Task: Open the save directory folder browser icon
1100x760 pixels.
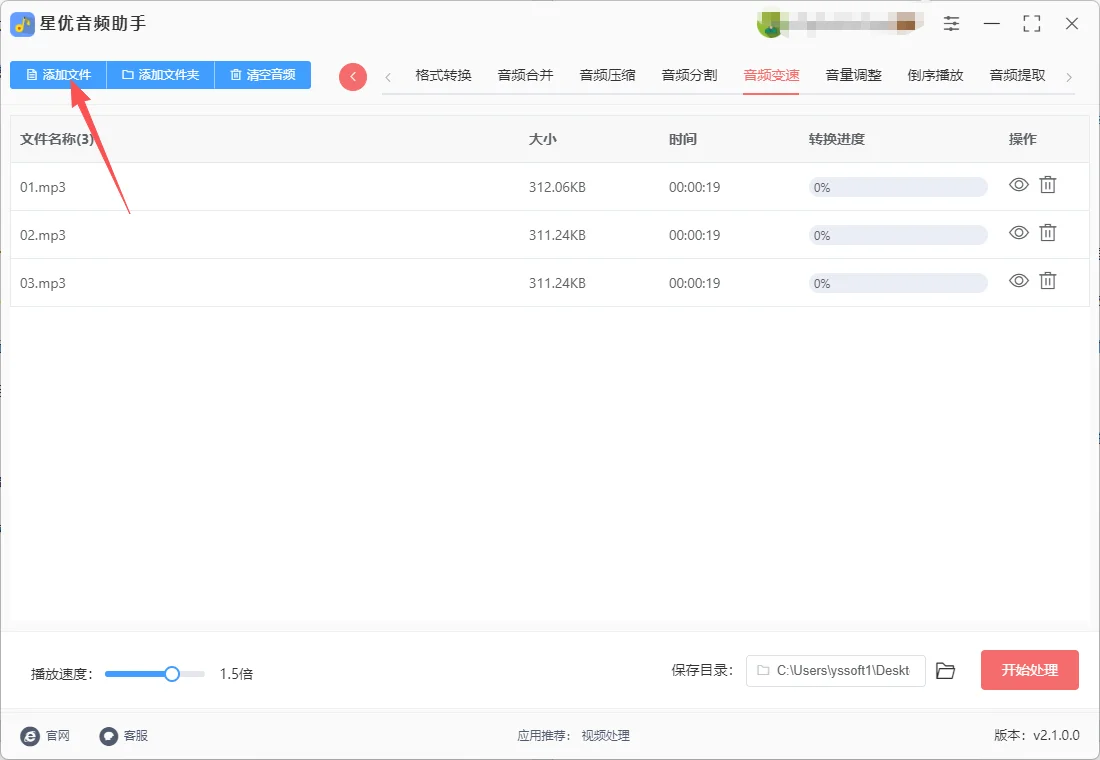Action: click(x=946, y=670)
